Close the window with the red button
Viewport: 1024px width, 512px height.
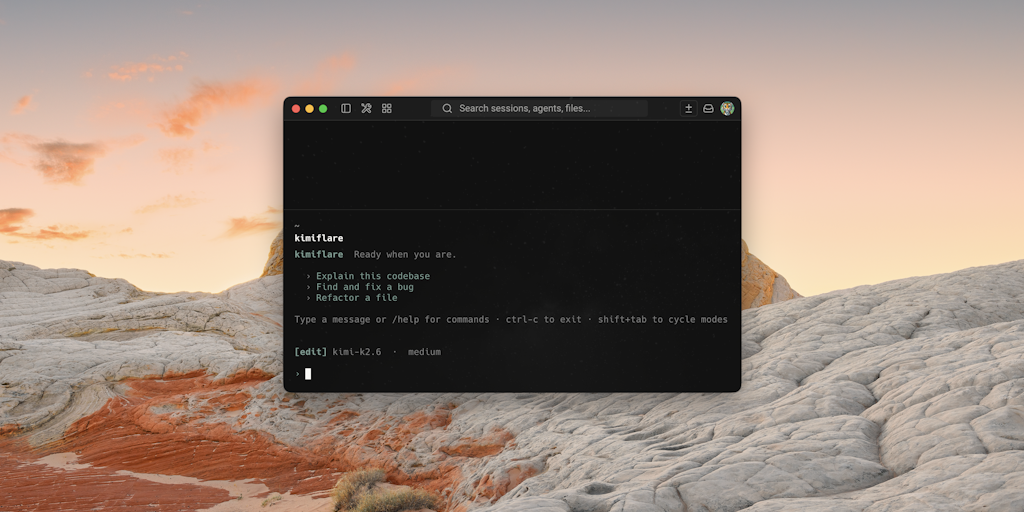click(x=296, y=108)
